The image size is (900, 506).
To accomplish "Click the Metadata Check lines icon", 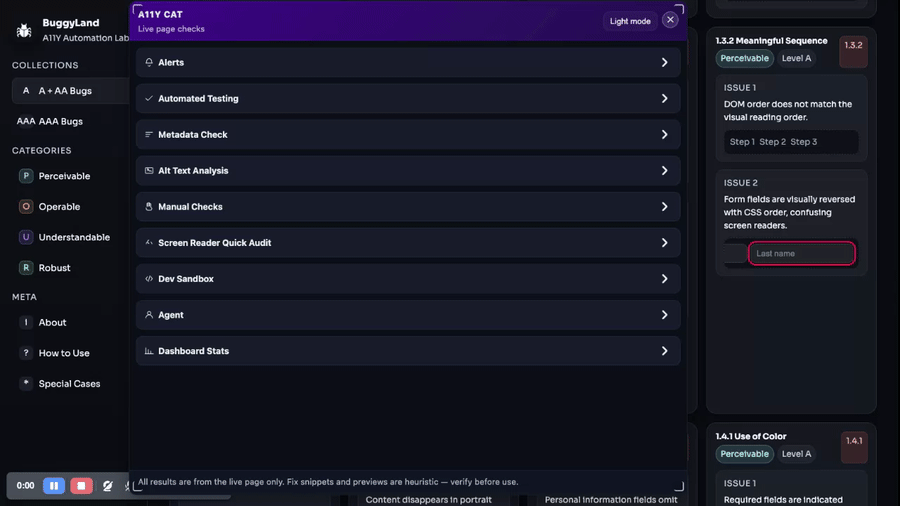I will (x=149, y=134).
